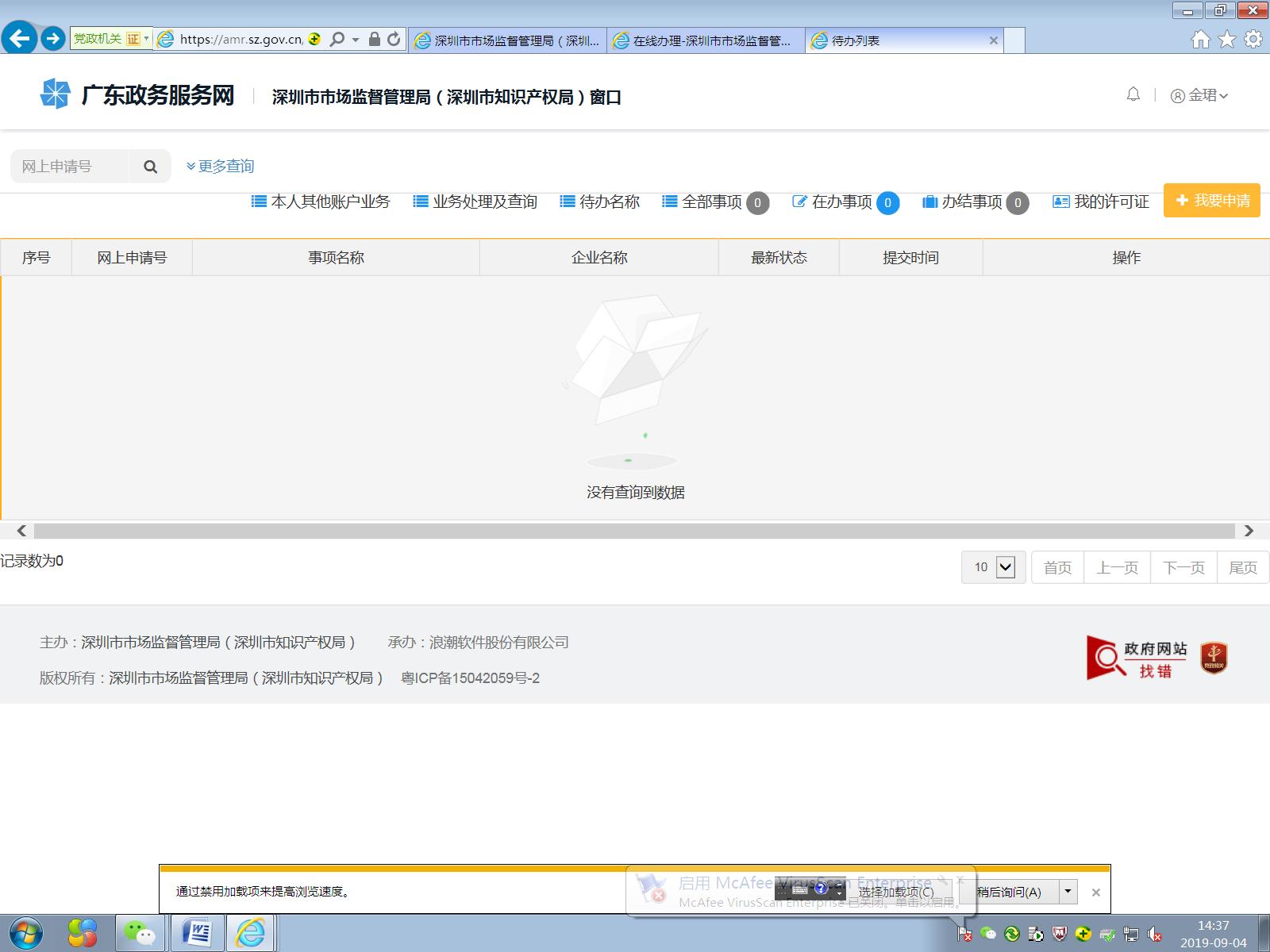Image resolution: width=1270 pixels, height=952 pixels.
Task: Toggle the 全部事项 filter view
Action: click(713, 202)
